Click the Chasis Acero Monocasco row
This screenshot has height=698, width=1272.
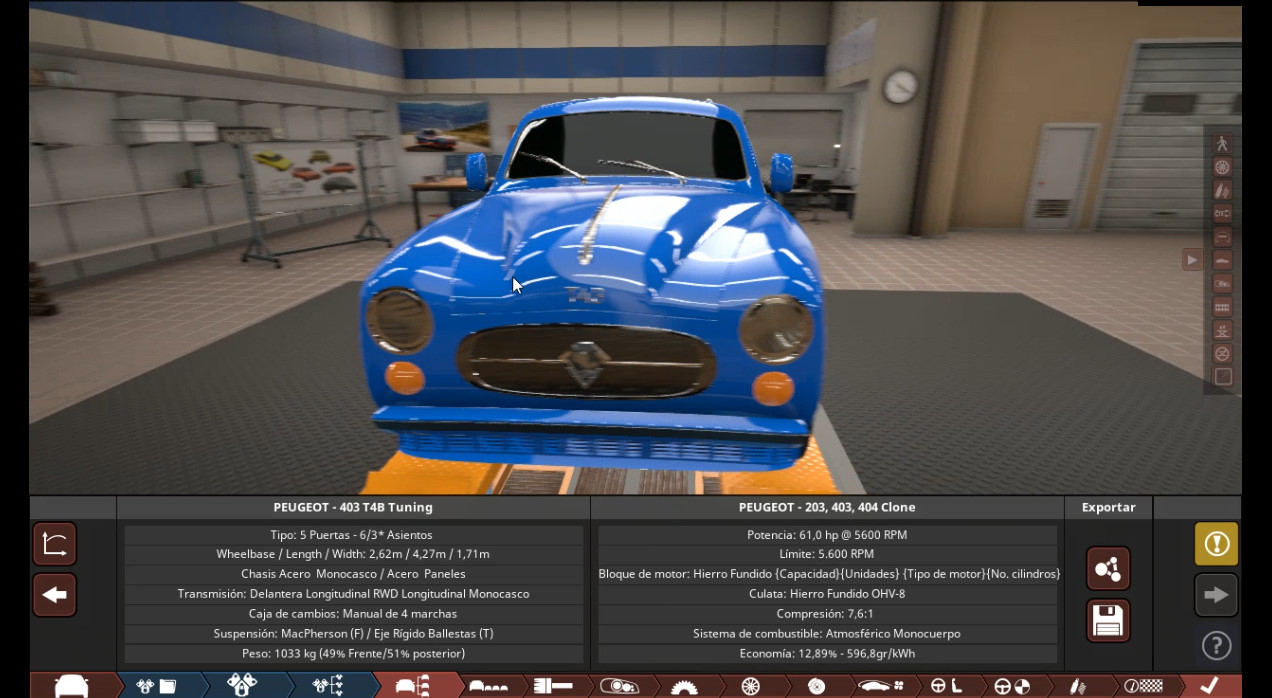click(x=353, y=574)
